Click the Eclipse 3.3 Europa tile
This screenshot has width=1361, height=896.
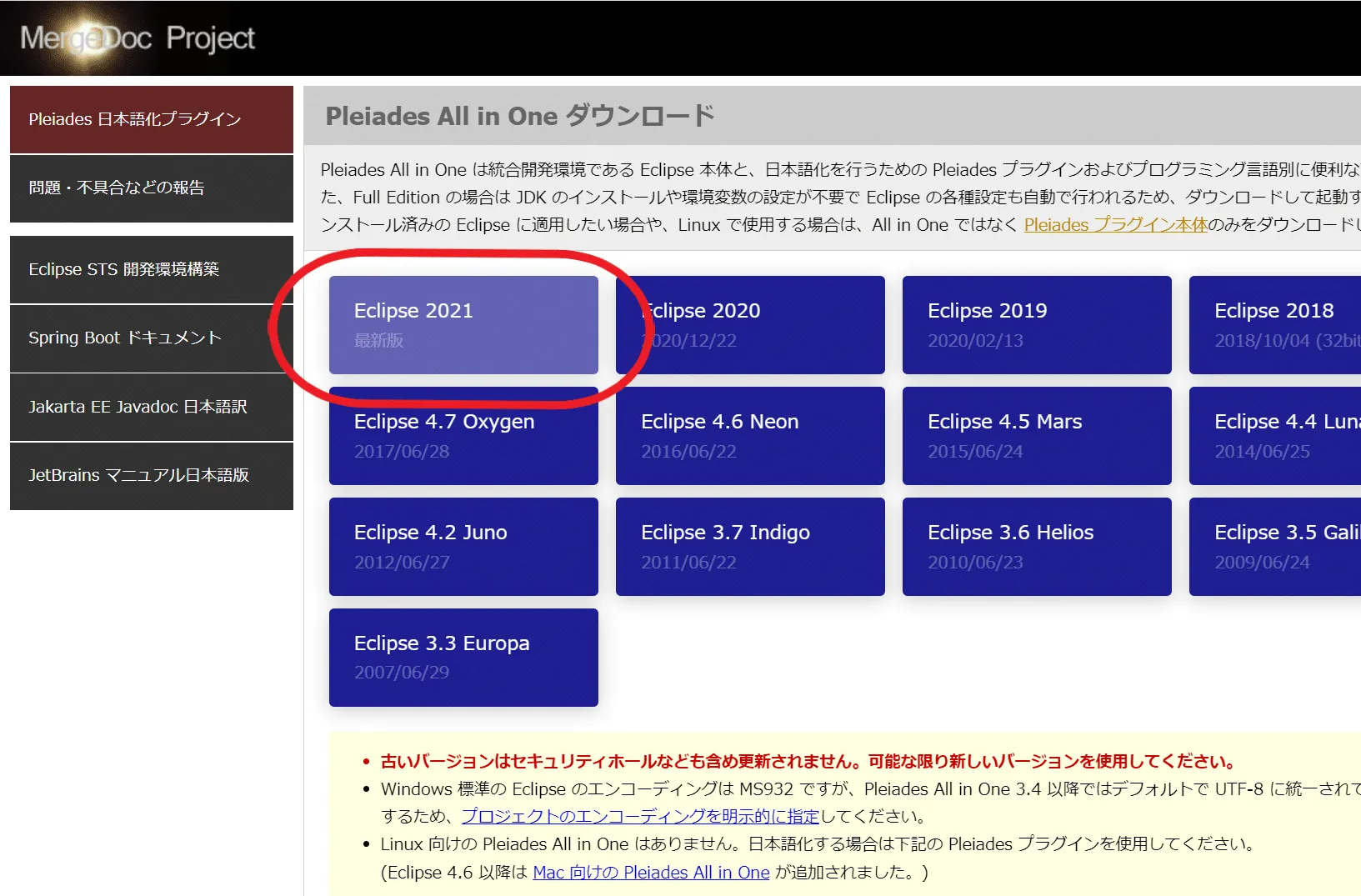463,658
